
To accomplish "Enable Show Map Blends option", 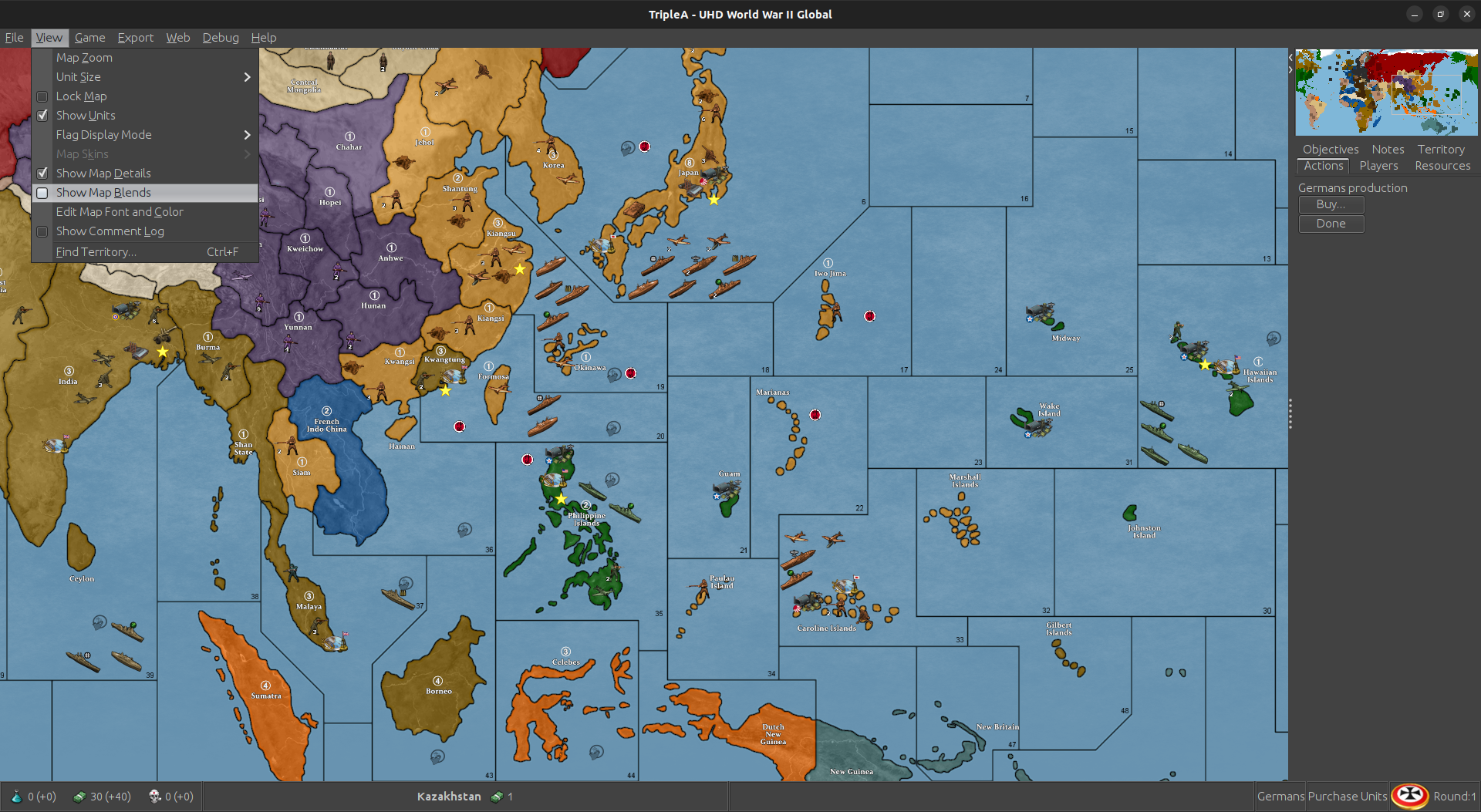I will [42, 193].
